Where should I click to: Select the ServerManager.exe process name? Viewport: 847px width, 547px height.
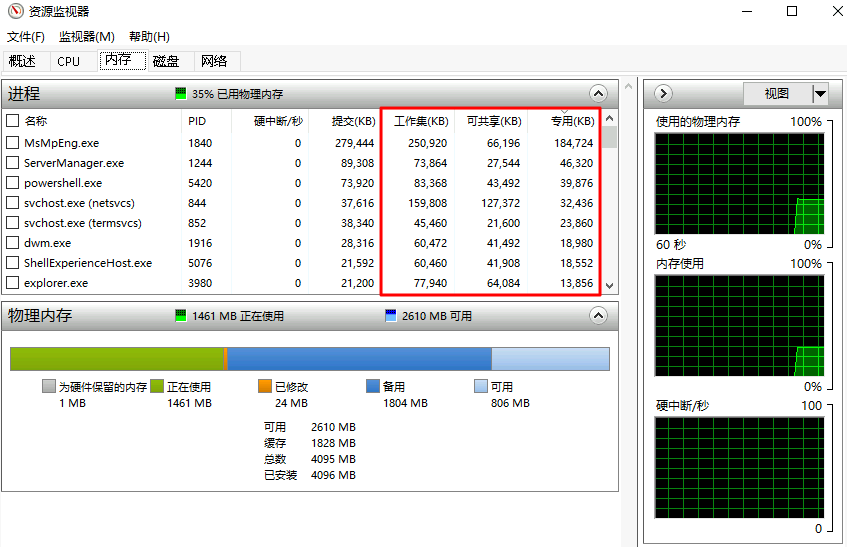pos(74,163)
